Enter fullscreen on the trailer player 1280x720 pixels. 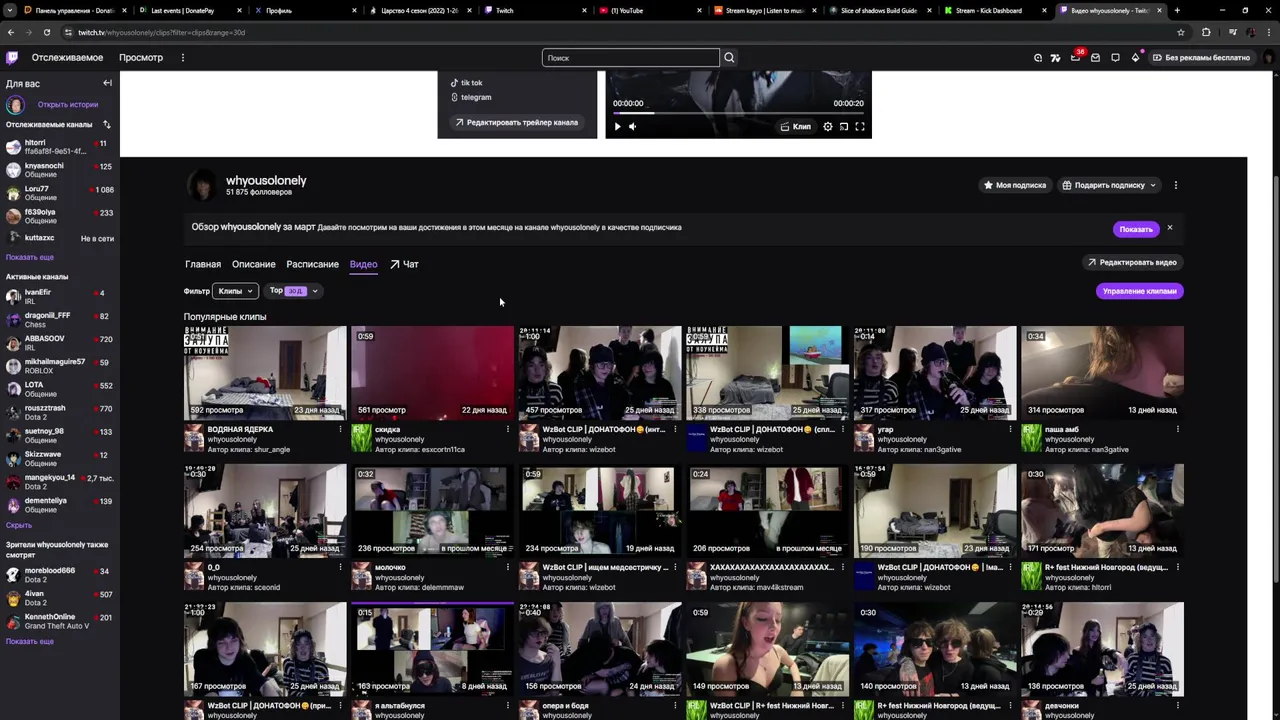[859, 127]
